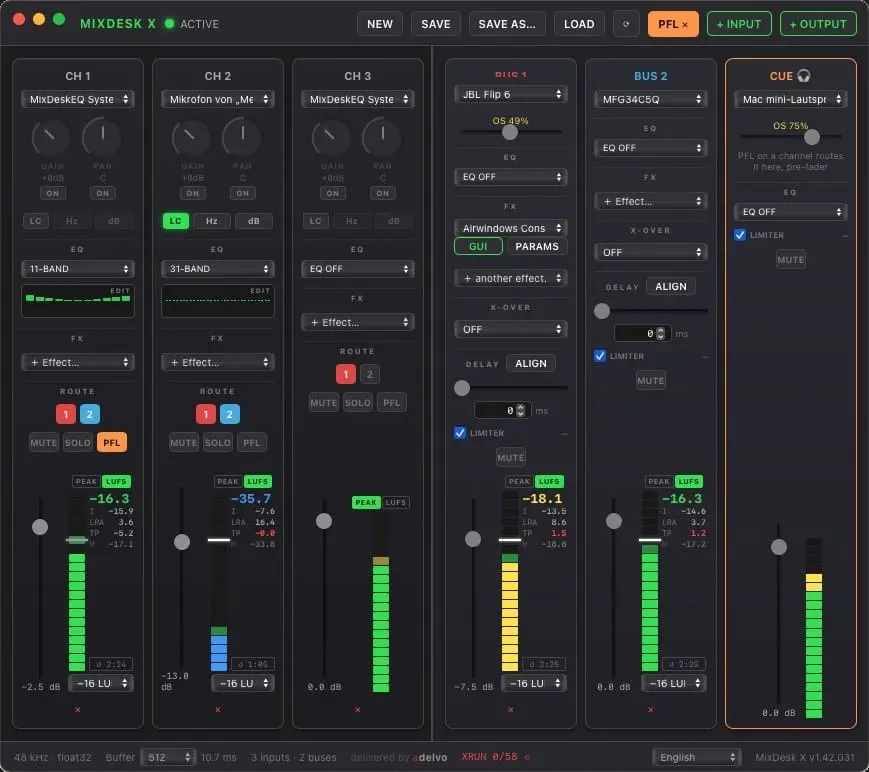
Task: Click the CH 3 pan knob
Action: 382,136
